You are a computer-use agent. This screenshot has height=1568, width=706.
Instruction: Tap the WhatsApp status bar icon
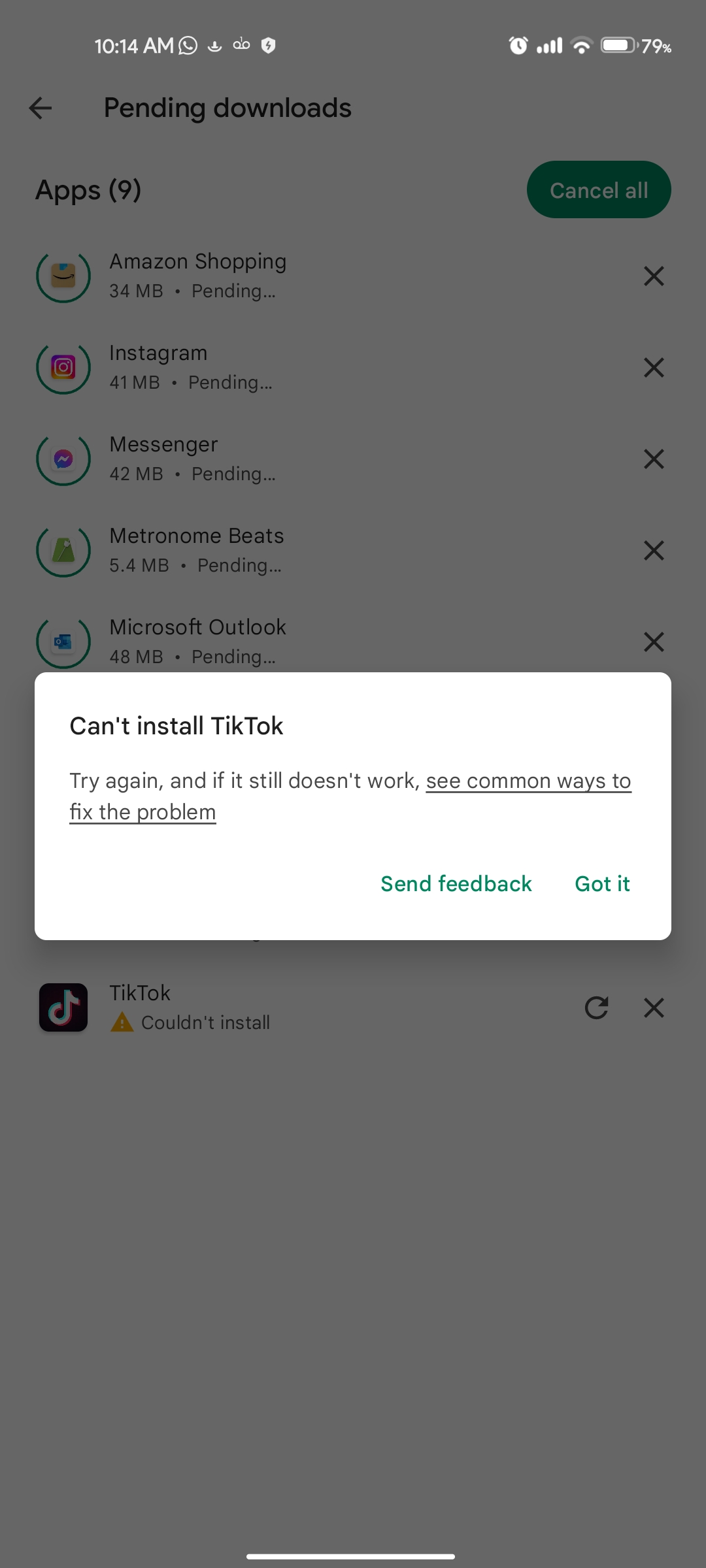point(188,45)
